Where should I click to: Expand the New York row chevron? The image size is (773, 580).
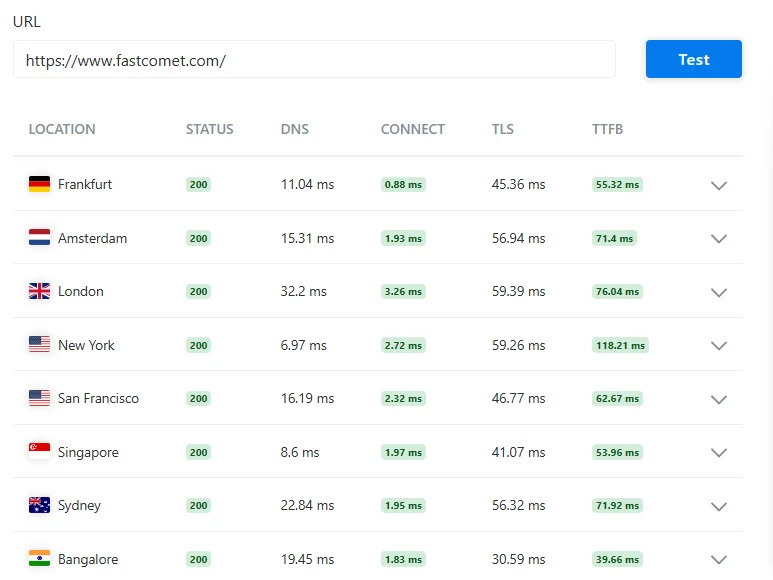(719, 346)
